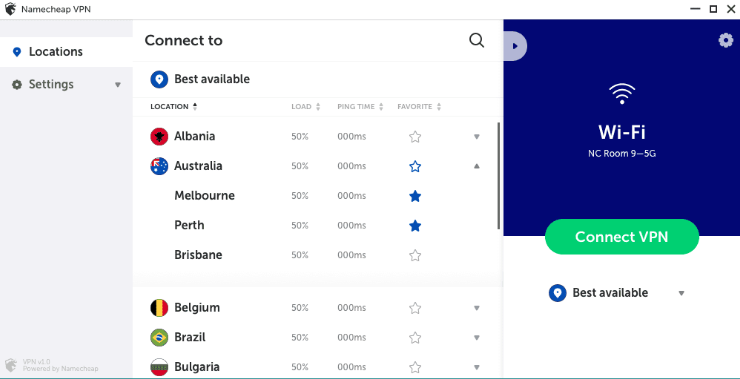Click the Connect VPN button
The width and height of the screenshot is (740, 379).
(x=622, y=236)
